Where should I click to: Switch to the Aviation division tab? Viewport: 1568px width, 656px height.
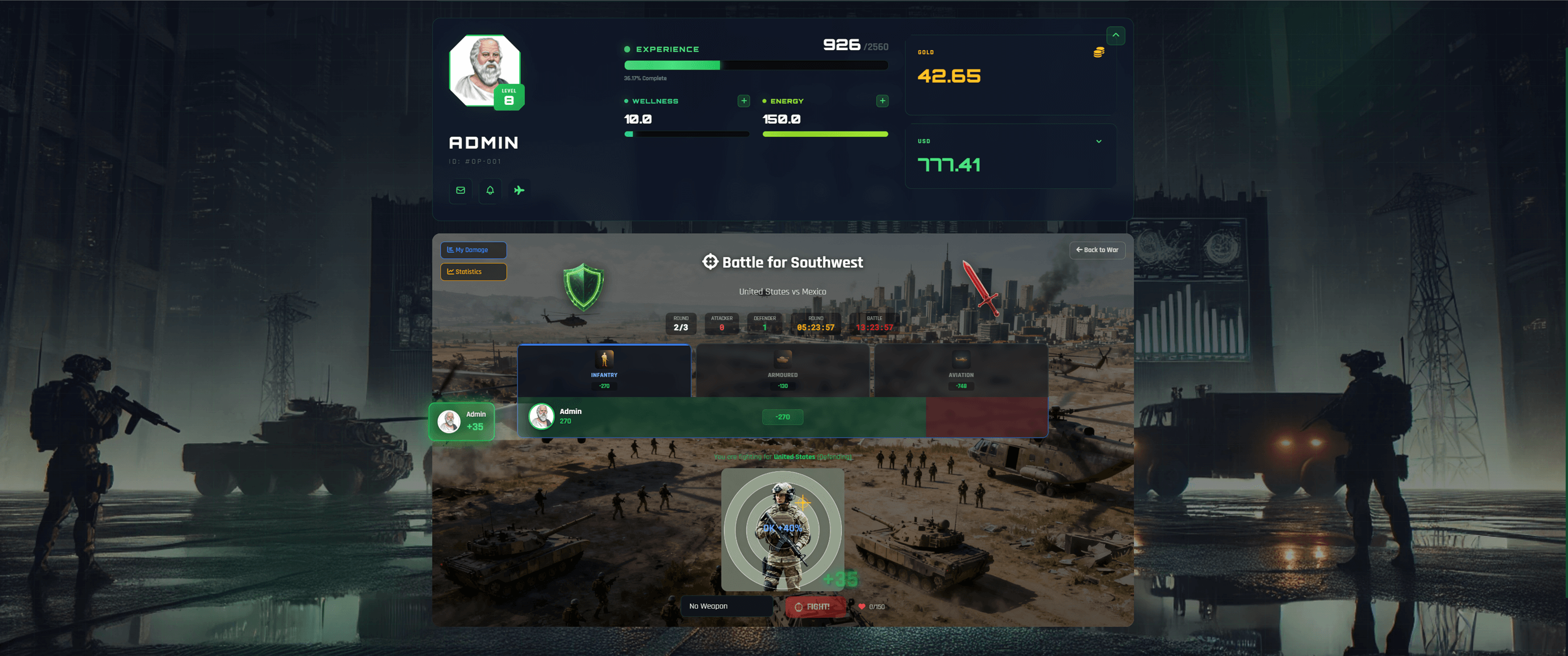(x=960, y=370)
